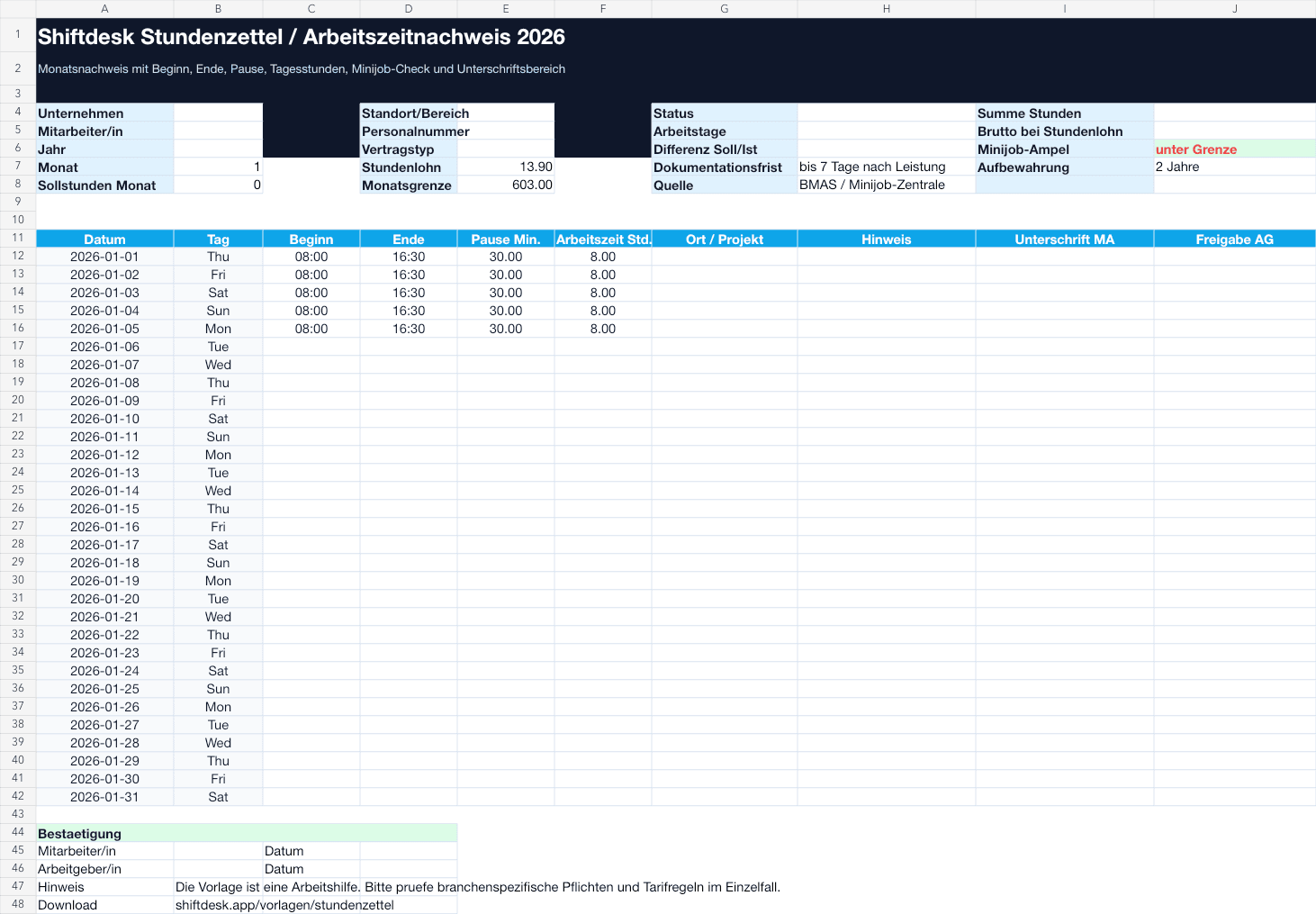Click the 'Beginn' table header
Image resolution: width=1316 pixels, height=914 pixels.
click(311, 239)
